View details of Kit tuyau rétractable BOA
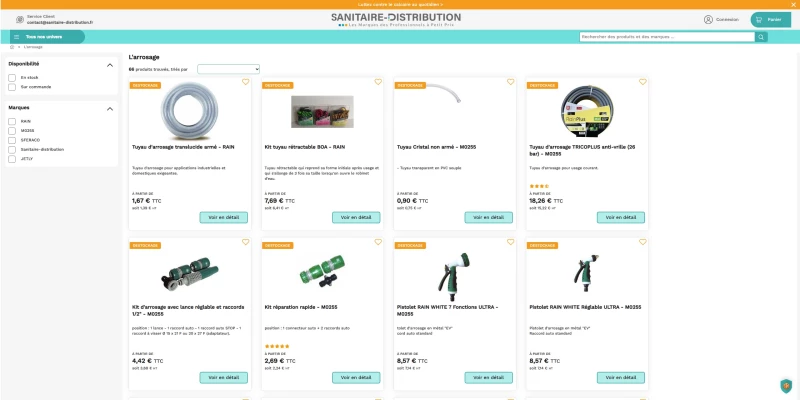 pyautogui.click(x=356, y=217)
